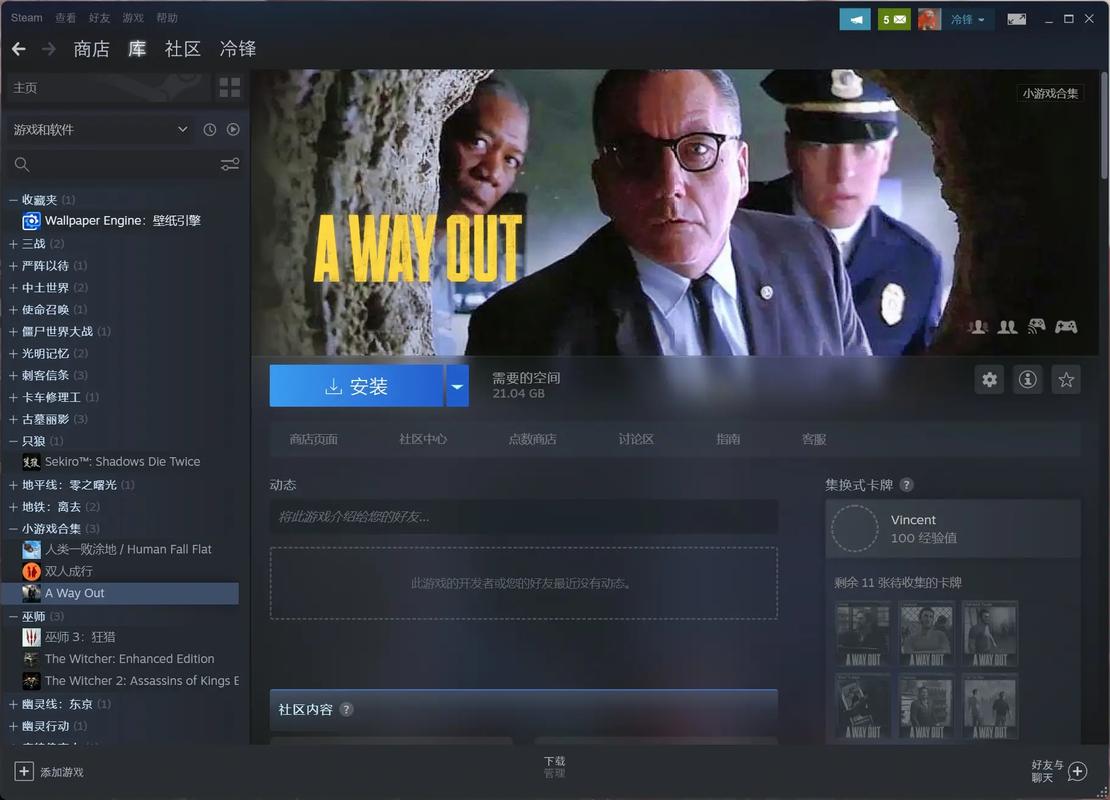Expand the 三战 category
Viewport: 1110px width, 800px height.
click(x=13, y=244)
